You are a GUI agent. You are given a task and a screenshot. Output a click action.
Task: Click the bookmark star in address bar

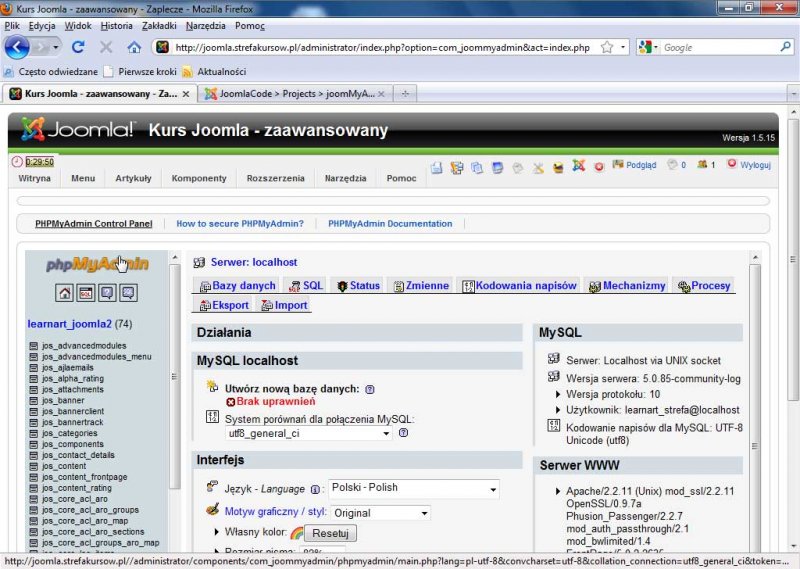coord(606,47)
